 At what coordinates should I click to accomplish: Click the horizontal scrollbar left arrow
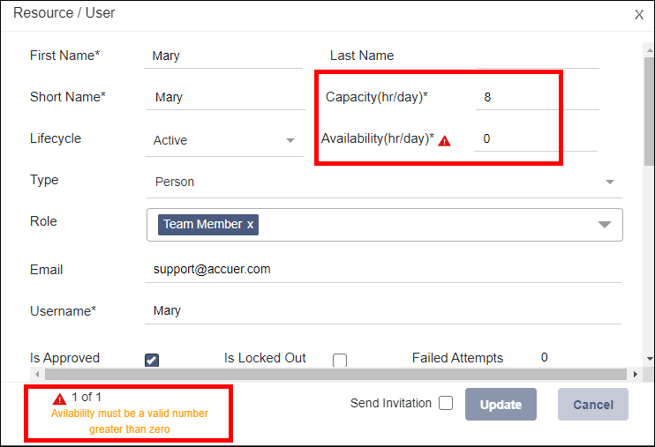tap(37, 374)
